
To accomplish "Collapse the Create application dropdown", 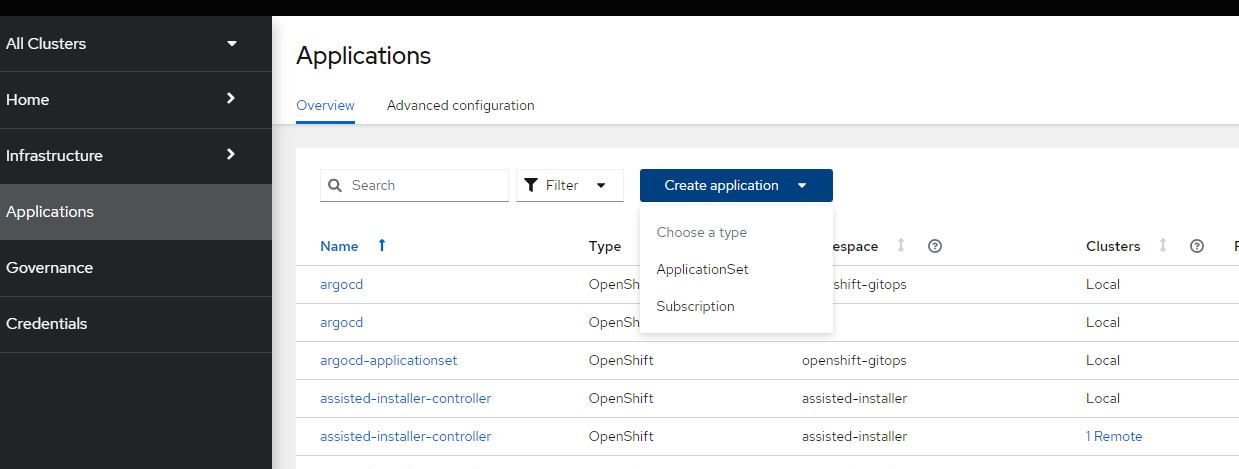I will tap(736, 186).
